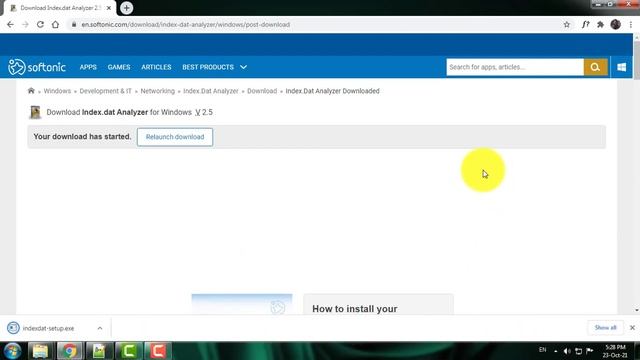The height and width of the screenshot is (360, 640).
Task: Close the downloads bar
Action: 632,328
